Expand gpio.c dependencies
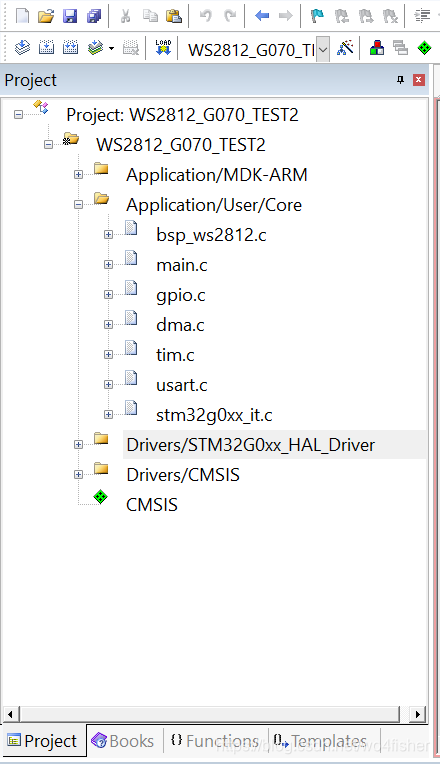Screen dimensions: 440x764 point(109,295)
